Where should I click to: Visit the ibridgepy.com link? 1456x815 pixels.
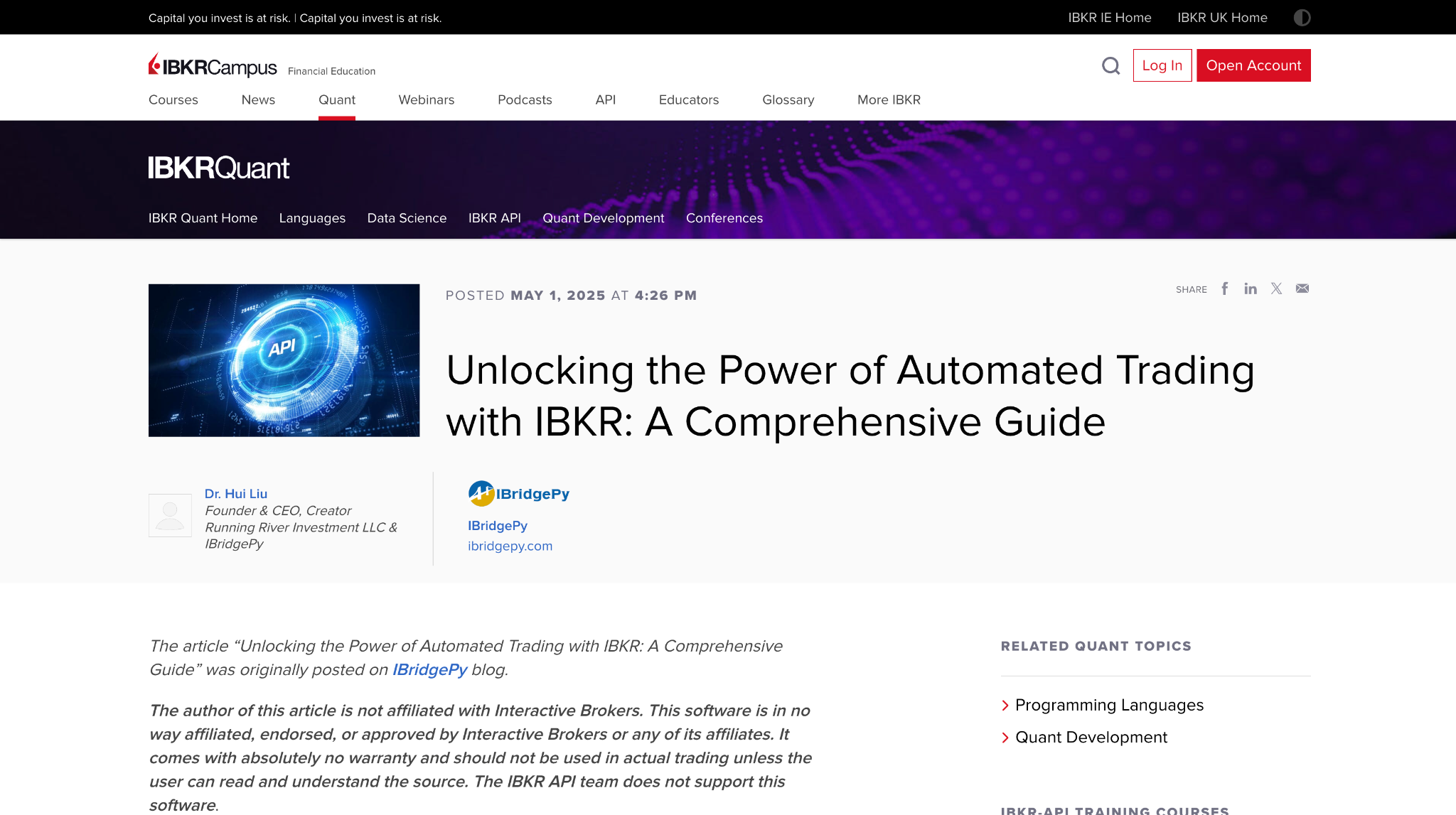(510, 546)
